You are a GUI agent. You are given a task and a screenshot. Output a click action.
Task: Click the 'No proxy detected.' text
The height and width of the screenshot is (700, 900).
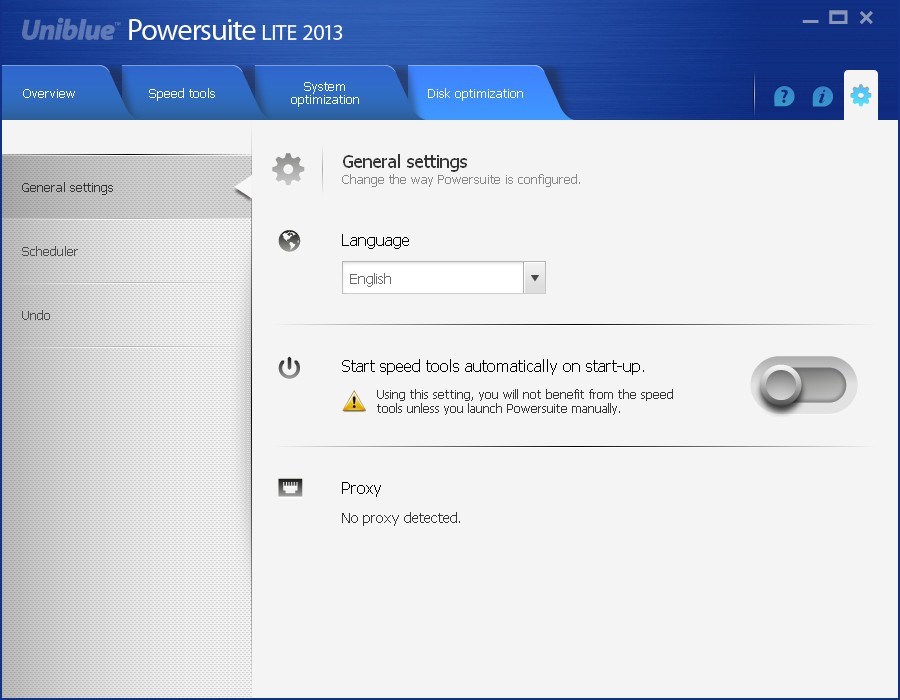[401, 518]
